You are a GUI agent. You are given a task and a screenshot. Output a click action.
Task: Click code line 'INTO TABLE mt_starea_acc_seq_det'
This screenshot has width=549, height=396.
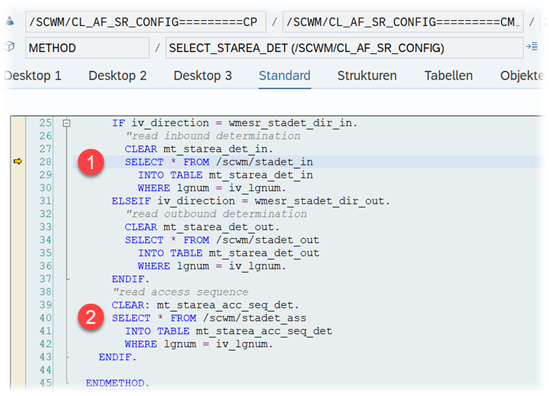click(x=229, y=331)
